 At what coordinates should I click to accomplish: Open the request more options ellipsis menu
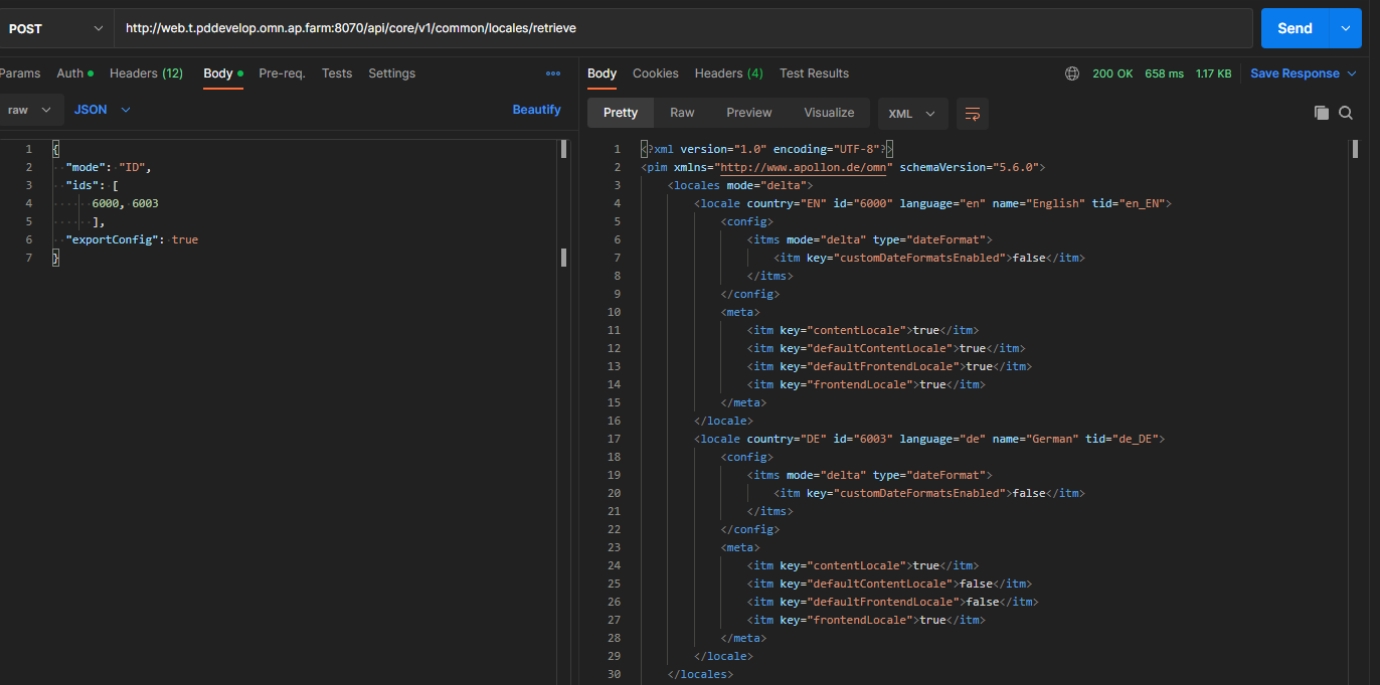[x=553, y=73]
